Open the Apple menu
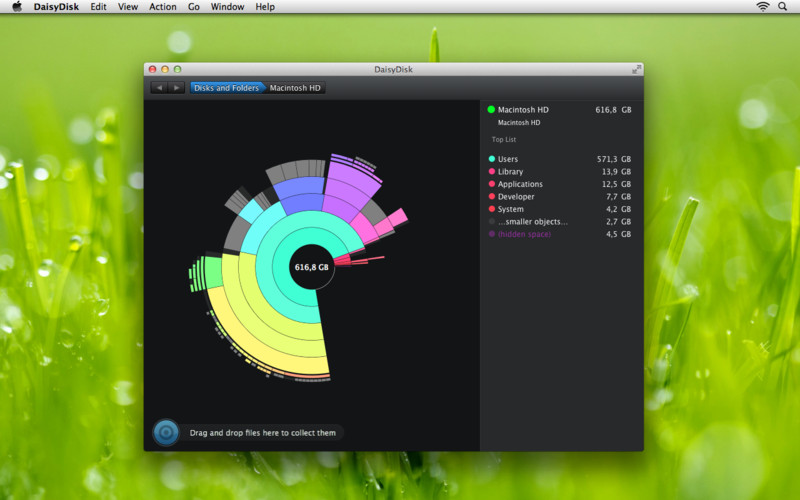This screenshot has width=800, height=500. click(16, 6)
